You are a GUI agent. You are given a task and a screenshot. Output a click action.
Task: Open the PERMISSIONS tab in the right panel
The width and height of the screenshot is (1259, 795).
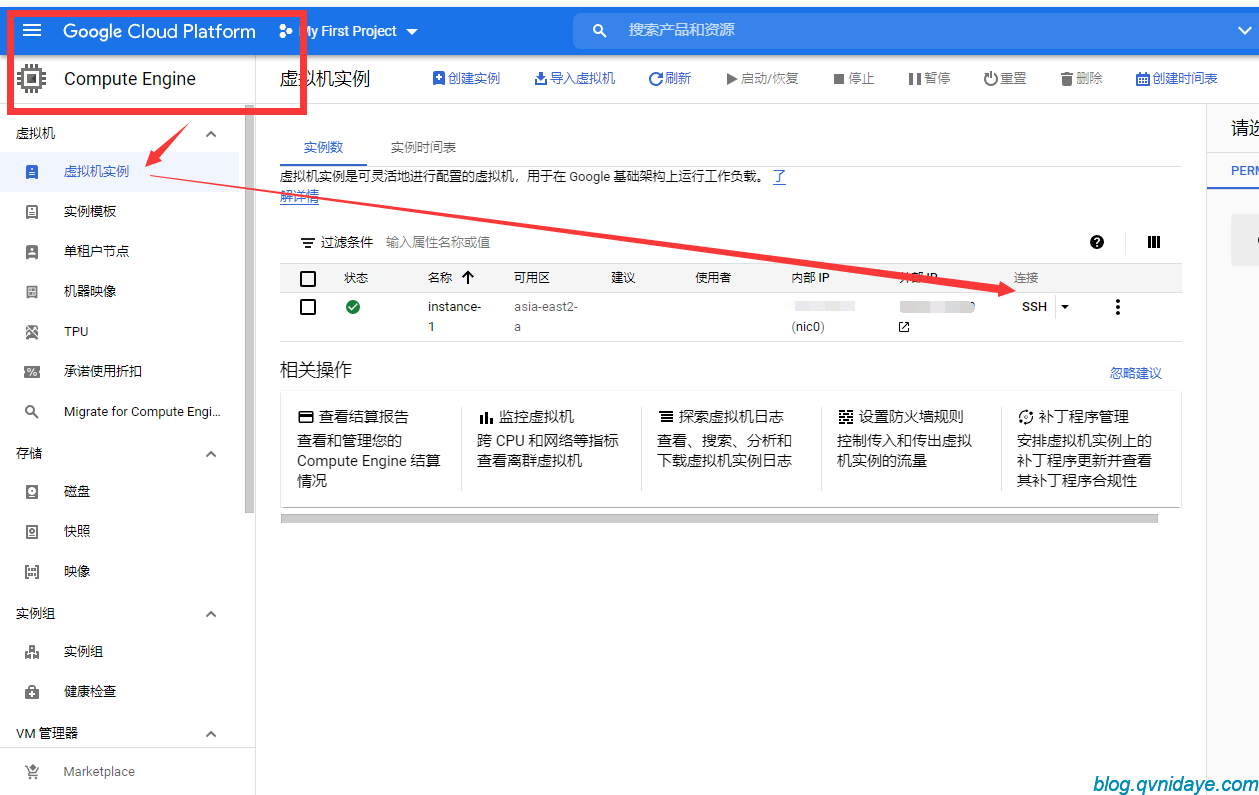[1244, 171]
